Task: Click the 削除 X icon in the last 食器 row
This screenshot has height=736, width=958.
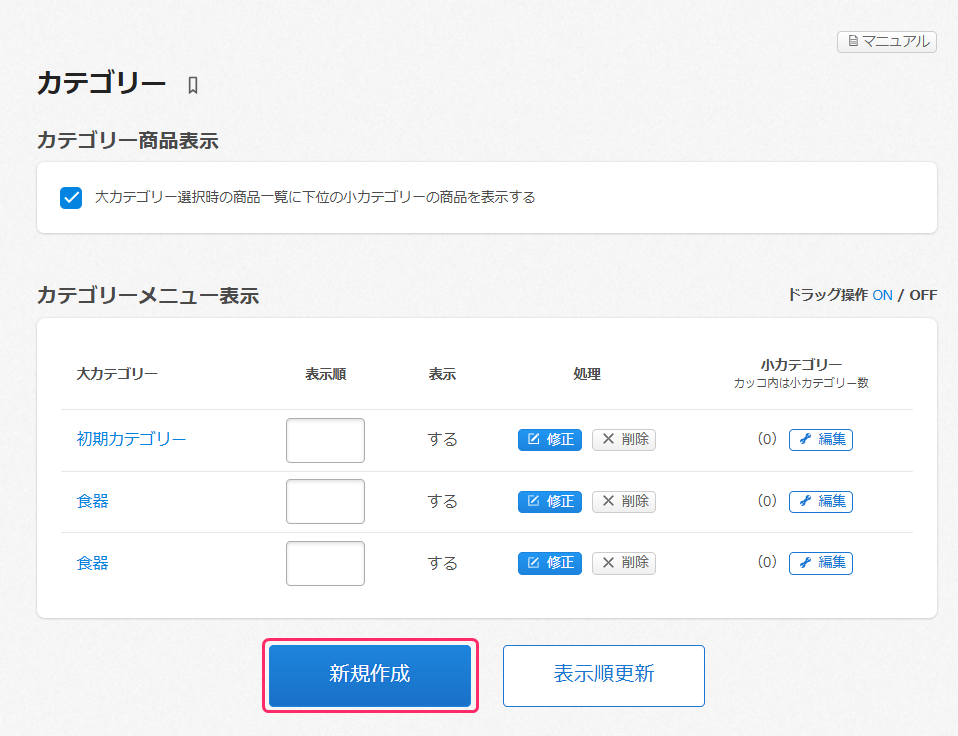Action: (x=608, y=562)
